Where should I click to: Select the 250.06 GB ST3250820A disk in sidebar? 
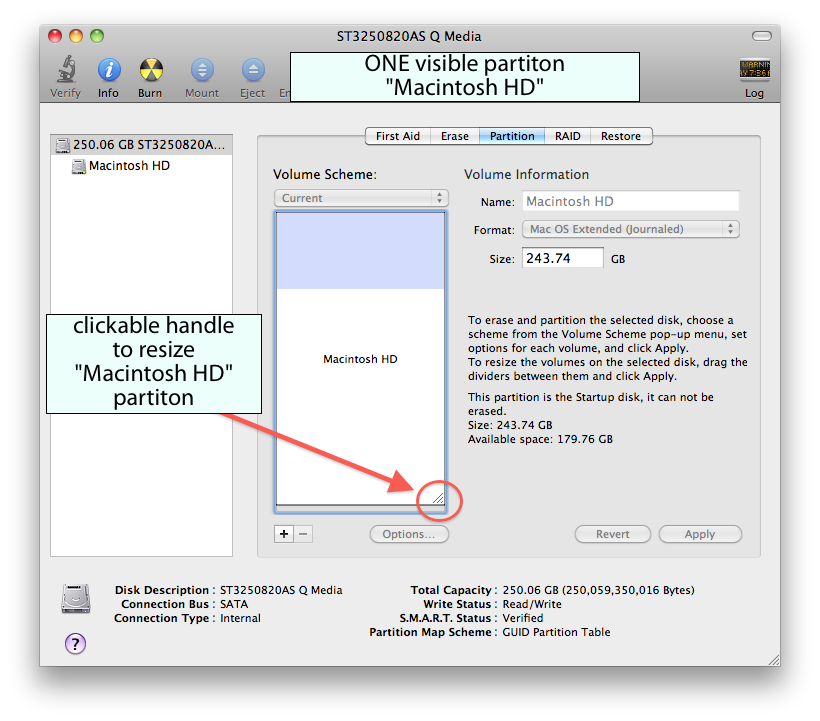[x=141, y=145]
